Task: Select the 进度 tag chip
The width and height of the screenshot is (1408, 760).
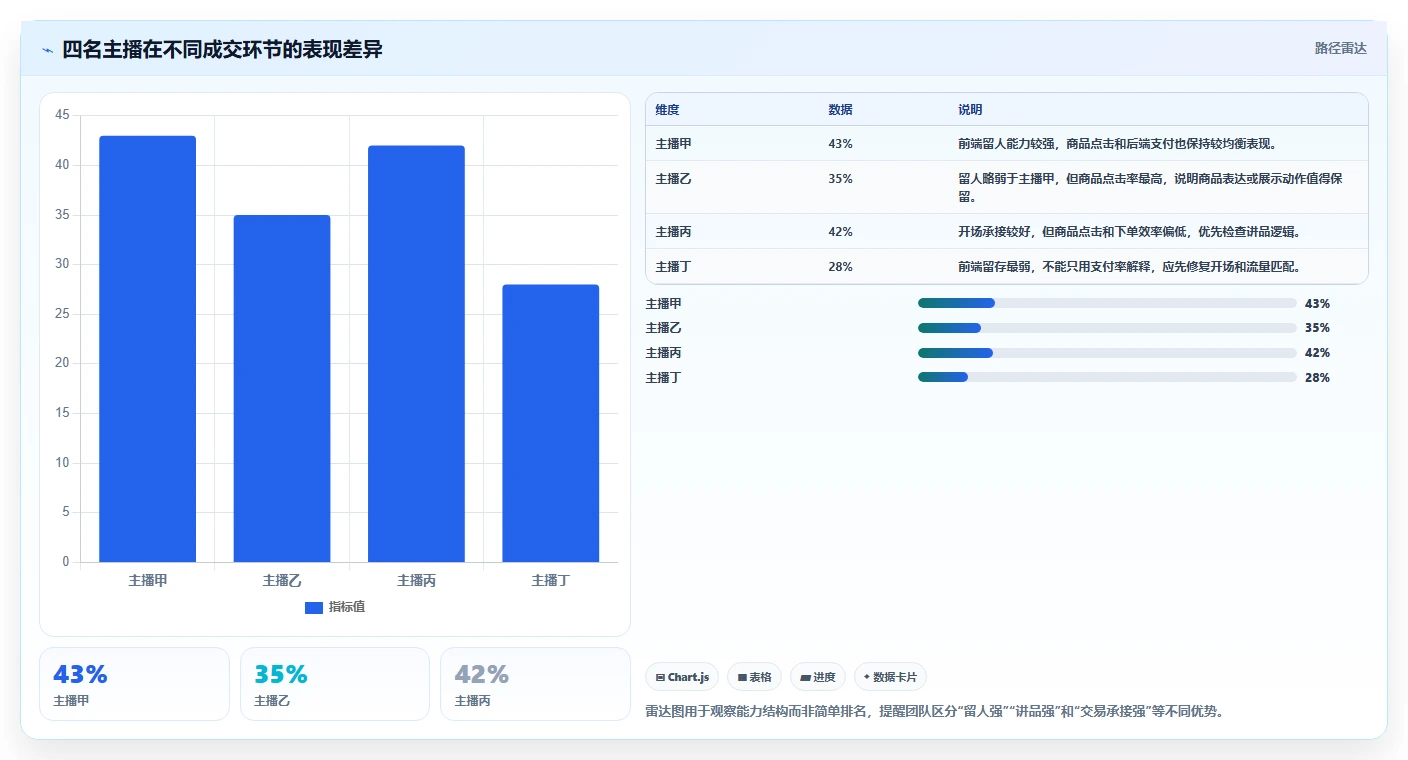Action: [x=818, y=677]
